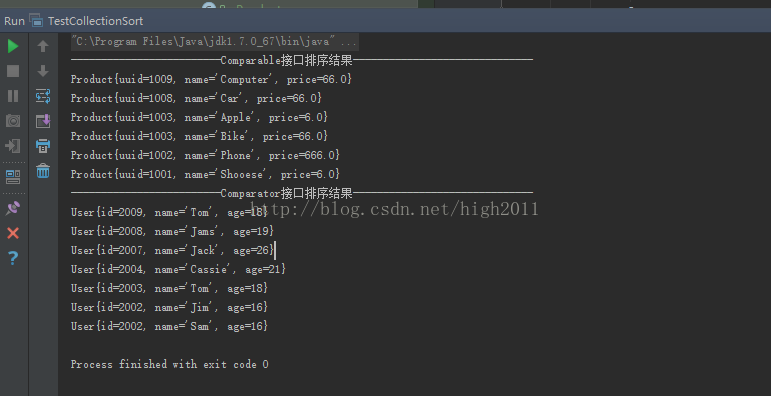This screenshot has height=396, width=771.
Task: Open Help with the question mark
Action: tap(13, 258)
